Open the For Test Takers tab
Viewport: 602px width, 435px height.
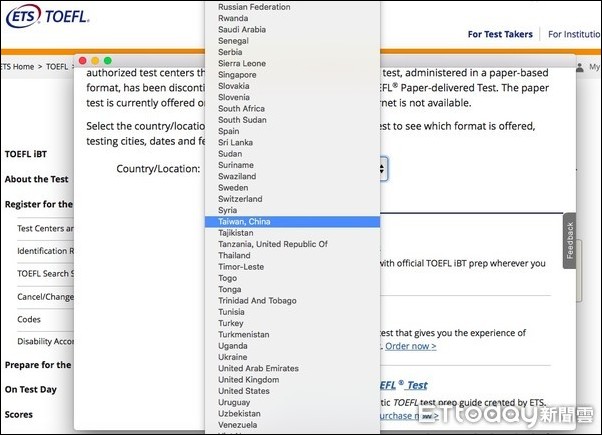coord(500,34)
